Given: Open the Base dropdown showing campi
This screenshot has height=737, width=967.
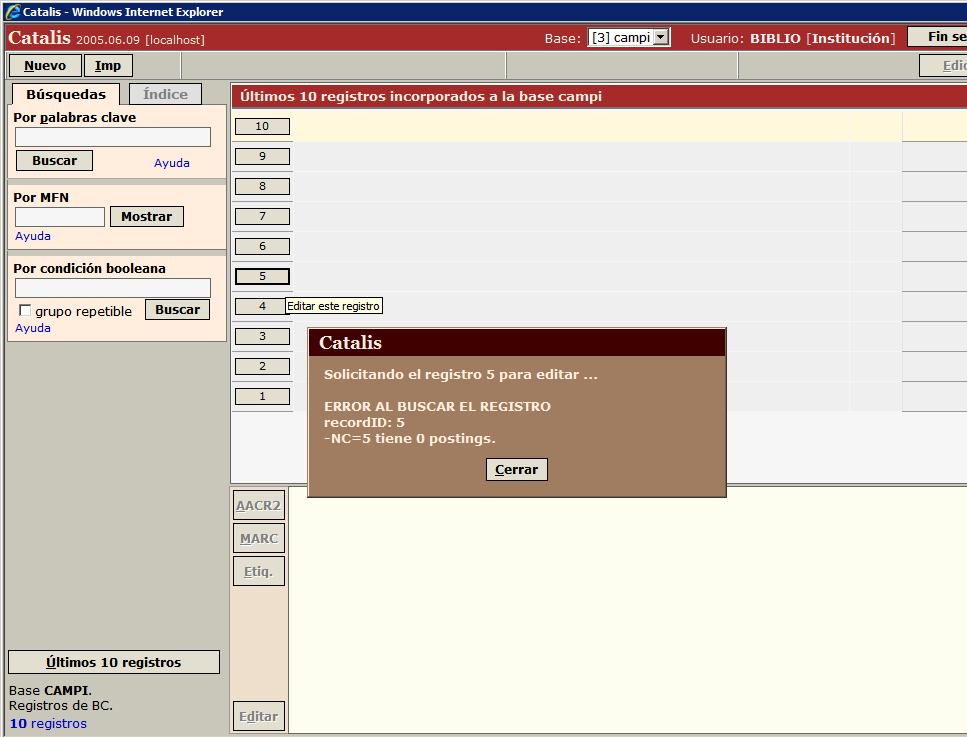Looking at the screenshot, I should pos(628,38).
